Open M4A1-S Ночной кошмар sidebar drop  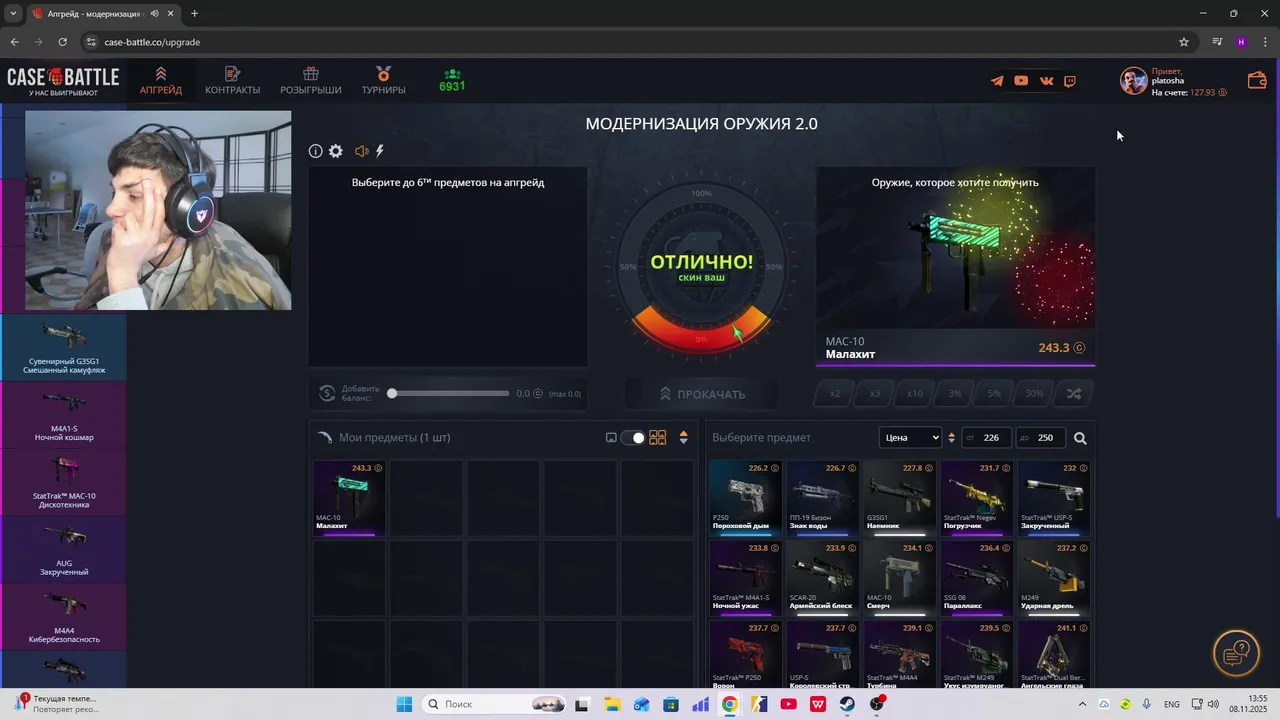click(x=64, y=415)
